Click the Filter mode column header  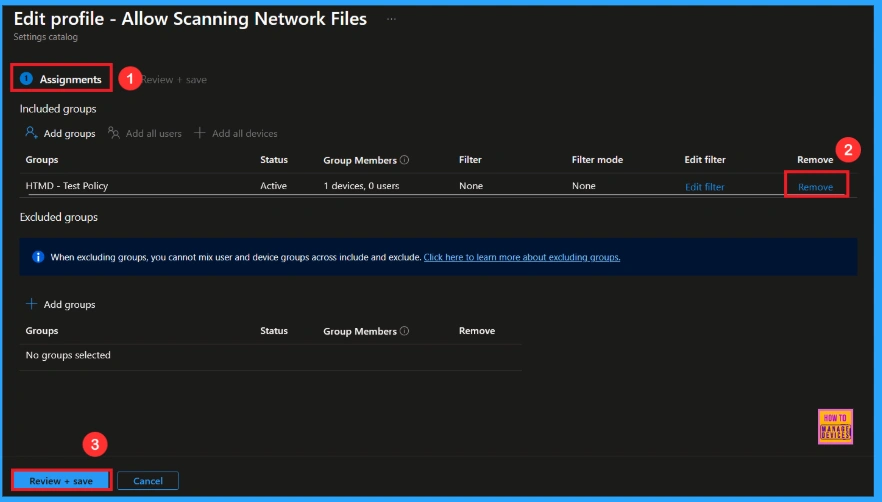(597, 160)
